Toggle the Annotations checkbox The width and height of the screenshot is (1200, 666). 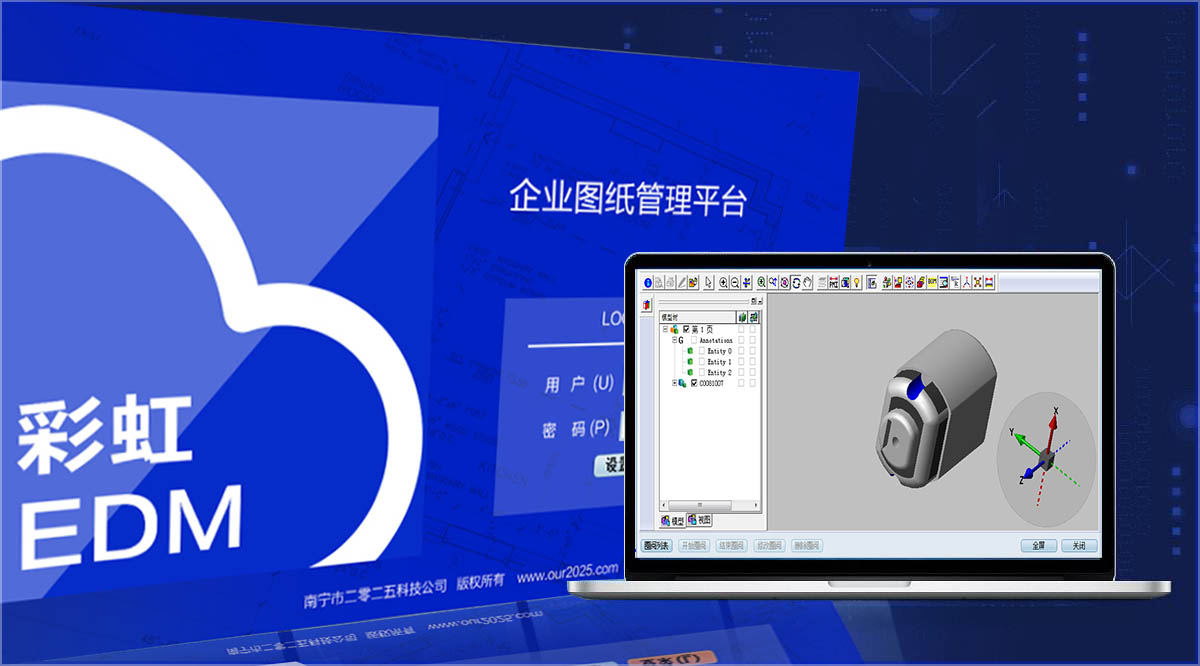coord(694,340)
